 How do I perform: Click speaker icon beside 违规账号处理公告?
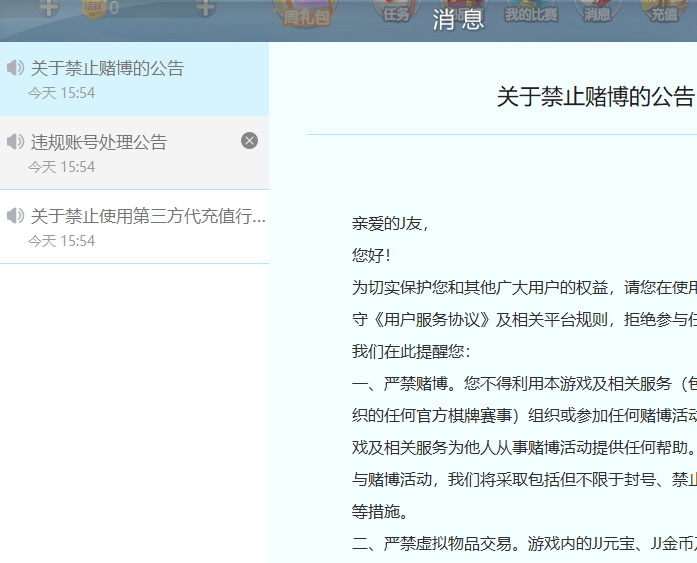point(15,142)
